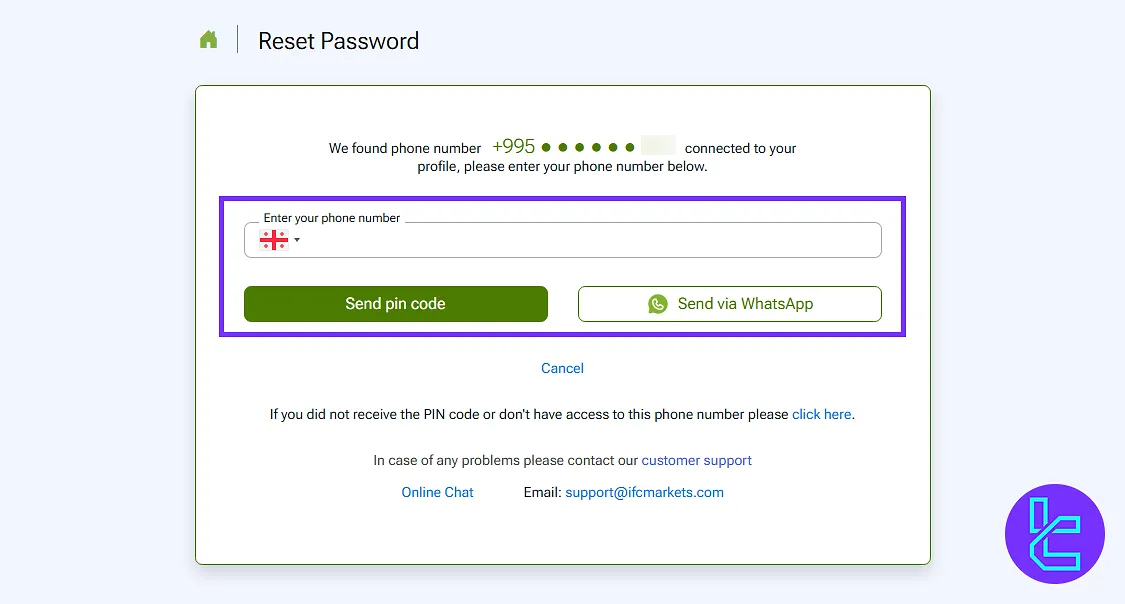Click the 'Email:' label text
1125x604 pixels.
pos(542,492)
